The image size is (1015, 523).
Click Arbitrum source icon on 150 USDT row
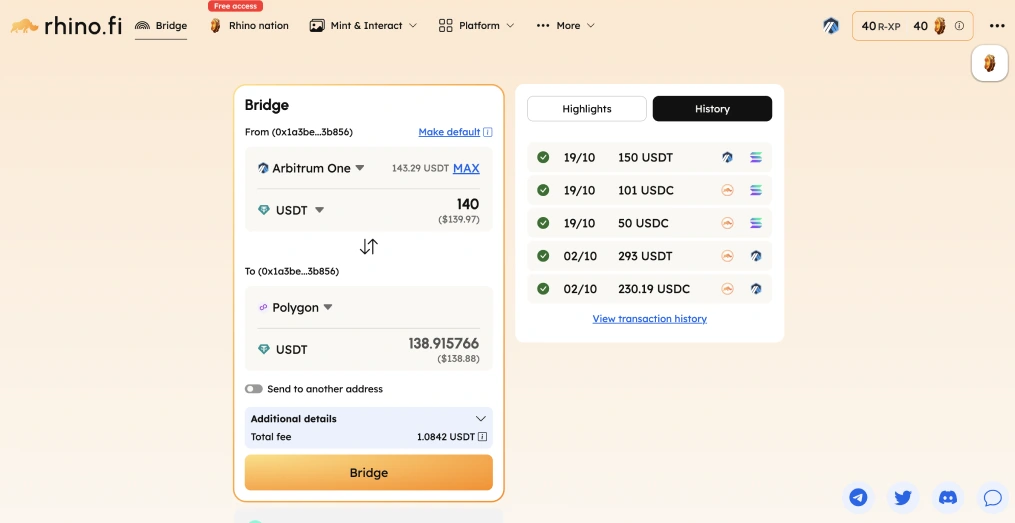728,157
